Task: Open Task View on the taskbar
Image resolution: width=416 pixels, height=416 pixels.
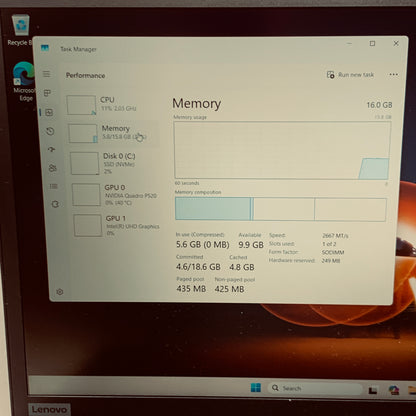Action: (x=373, y=390)
